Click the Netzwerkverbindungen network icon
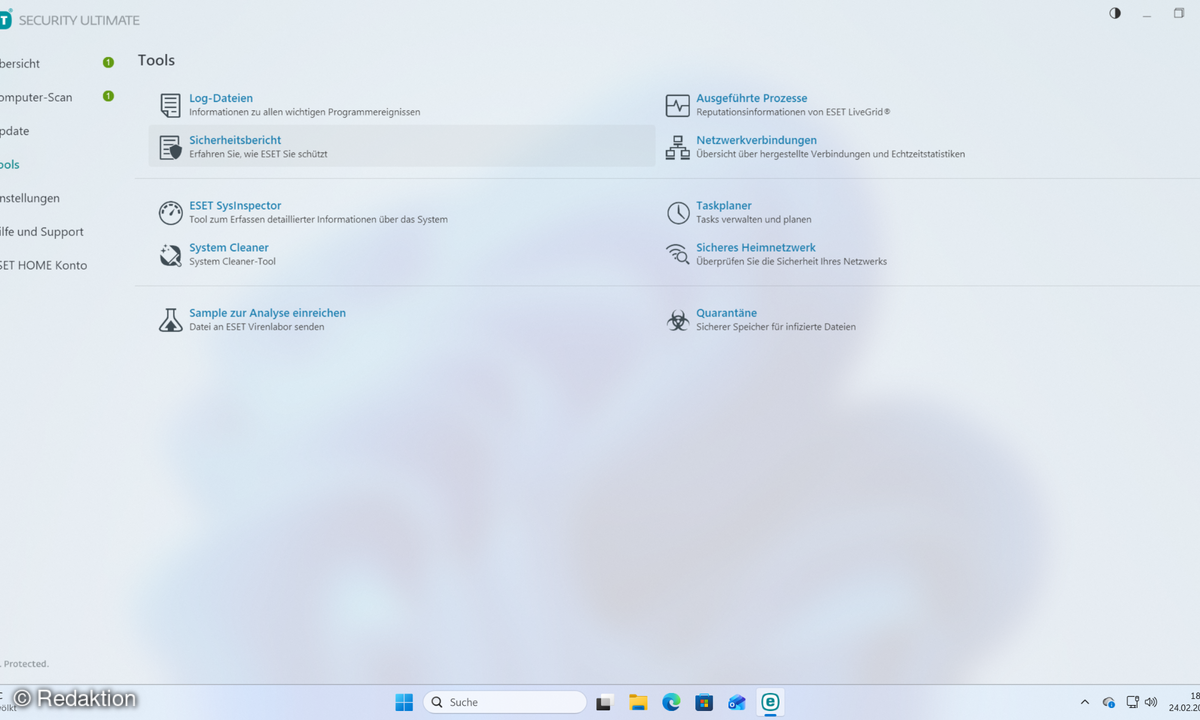 click(x=678, y=147)
